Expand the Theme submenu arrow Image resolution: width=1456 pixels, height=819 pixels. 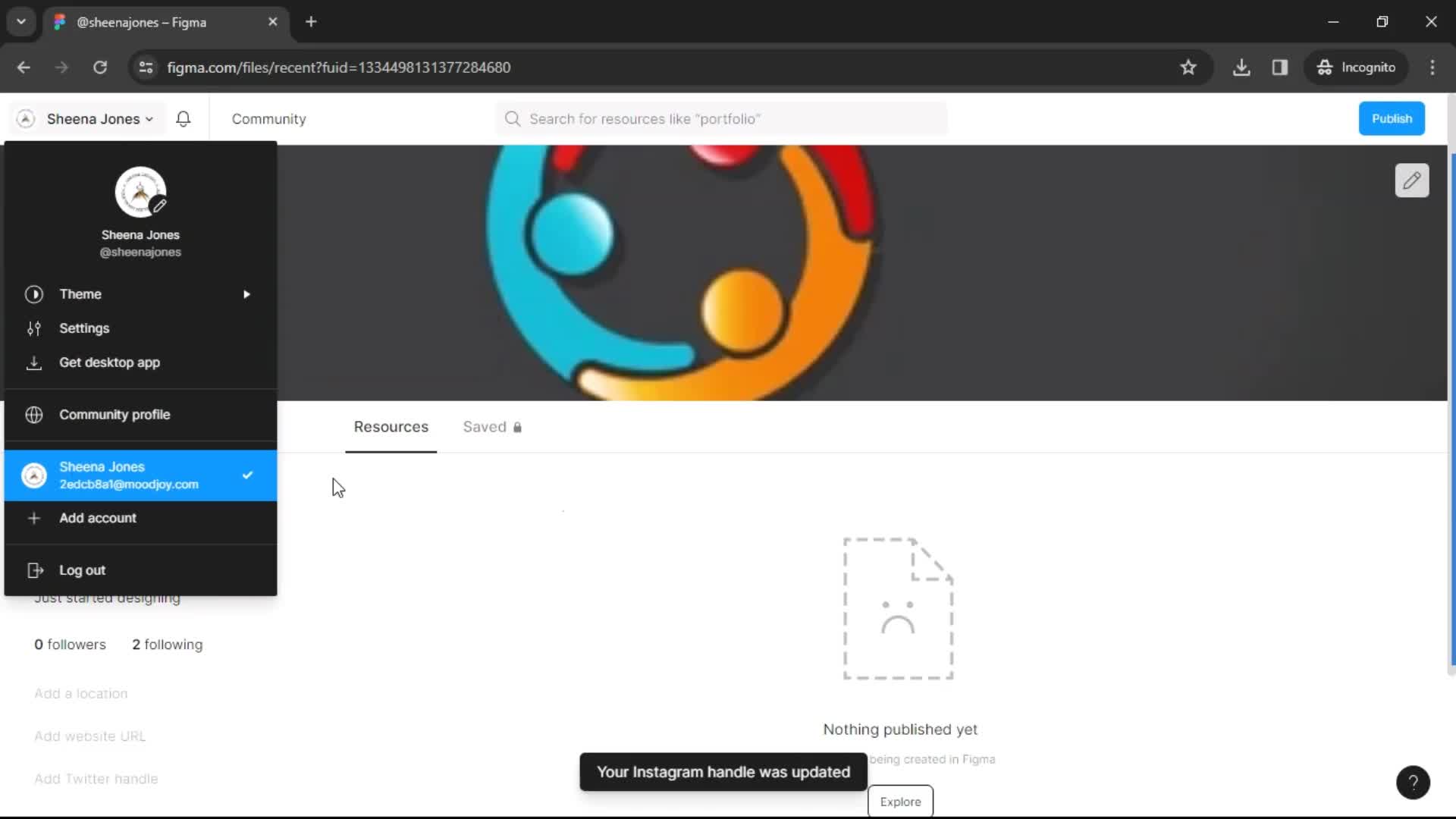248,293
